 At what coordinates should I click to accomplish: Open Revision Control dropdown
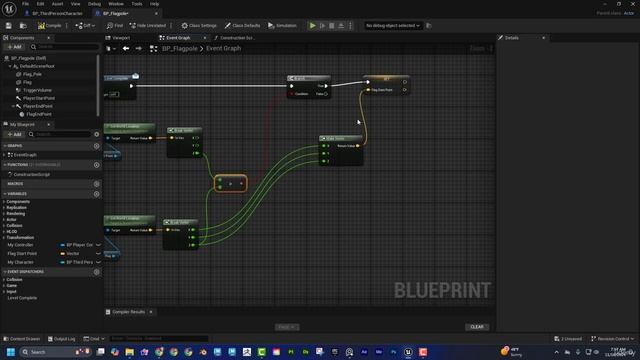tap(612, 339)
